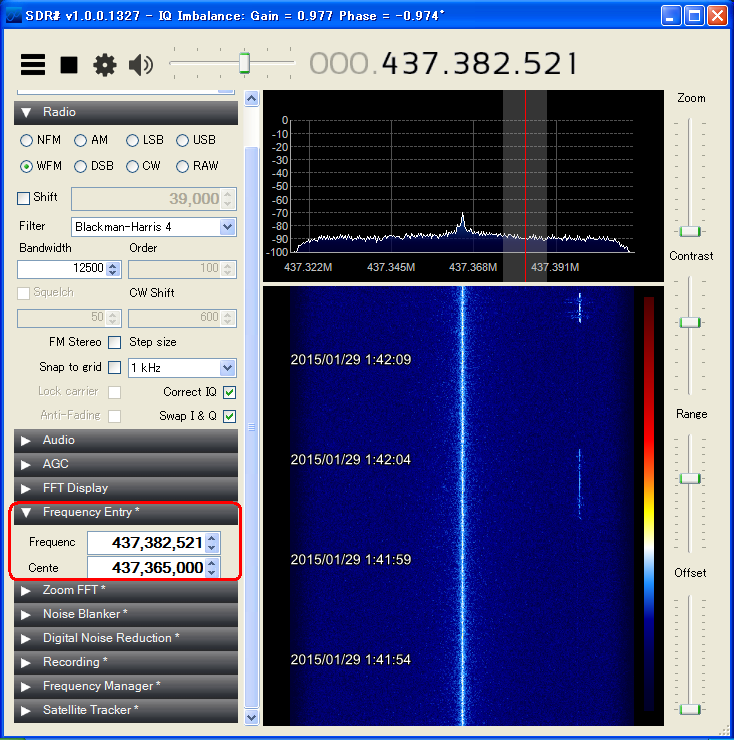Mute audio with the speaker icon

[x=141, y=65]
